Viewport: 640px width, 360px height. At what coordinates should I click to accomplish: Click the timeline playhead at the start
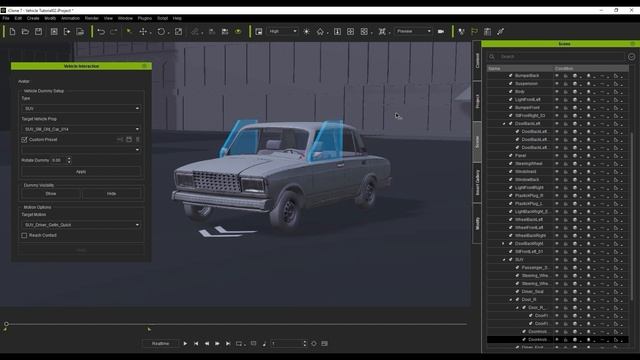point(6,324)
